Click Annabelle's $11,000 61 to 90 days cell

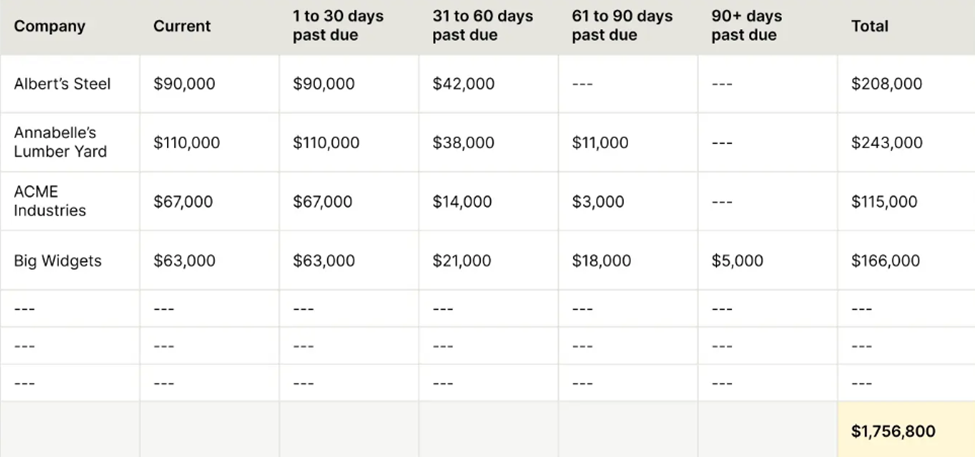[600, 143]
